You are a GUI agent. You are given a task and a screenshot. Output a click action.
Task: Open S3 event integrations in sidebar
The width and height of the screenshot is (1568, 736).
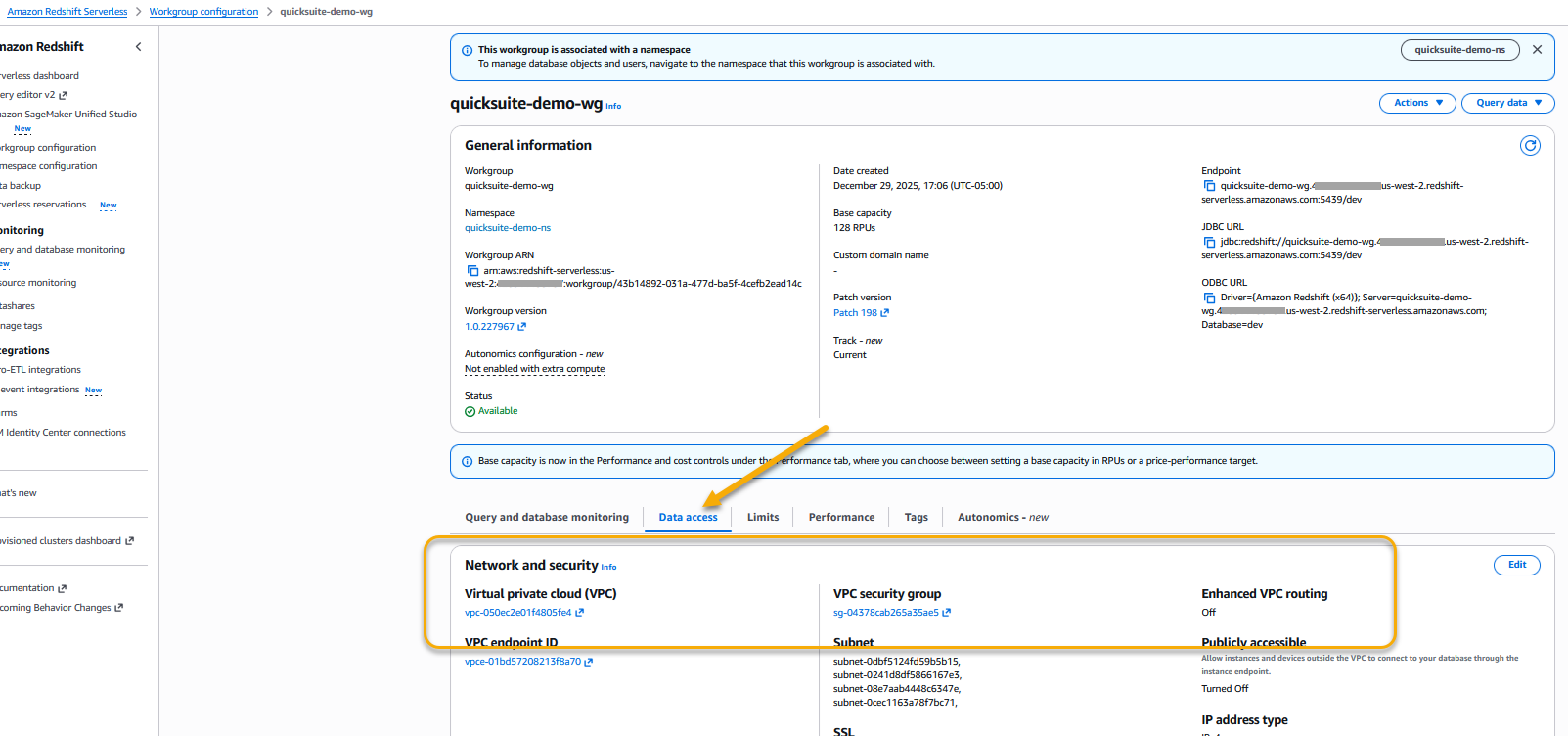(x=40, y=390)
